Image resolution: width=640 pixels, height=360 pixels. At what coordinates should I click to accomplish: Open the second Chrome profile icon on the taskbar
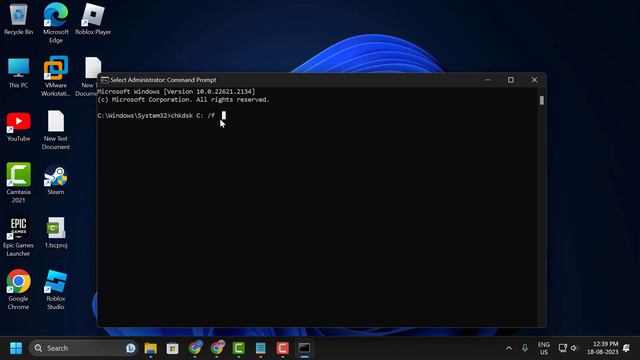click(217, 348)
